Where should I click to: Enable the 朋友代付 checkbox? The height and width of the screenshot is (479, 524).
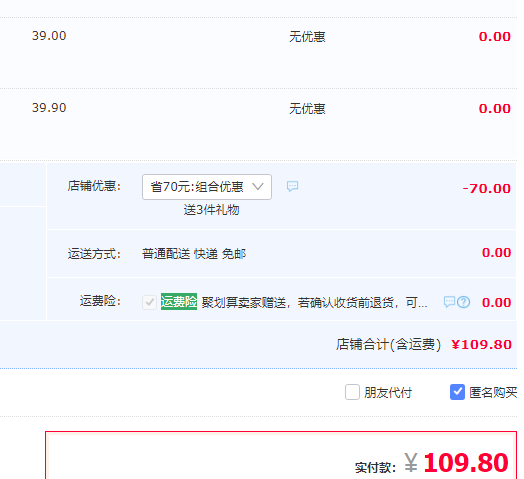point(352,392)
